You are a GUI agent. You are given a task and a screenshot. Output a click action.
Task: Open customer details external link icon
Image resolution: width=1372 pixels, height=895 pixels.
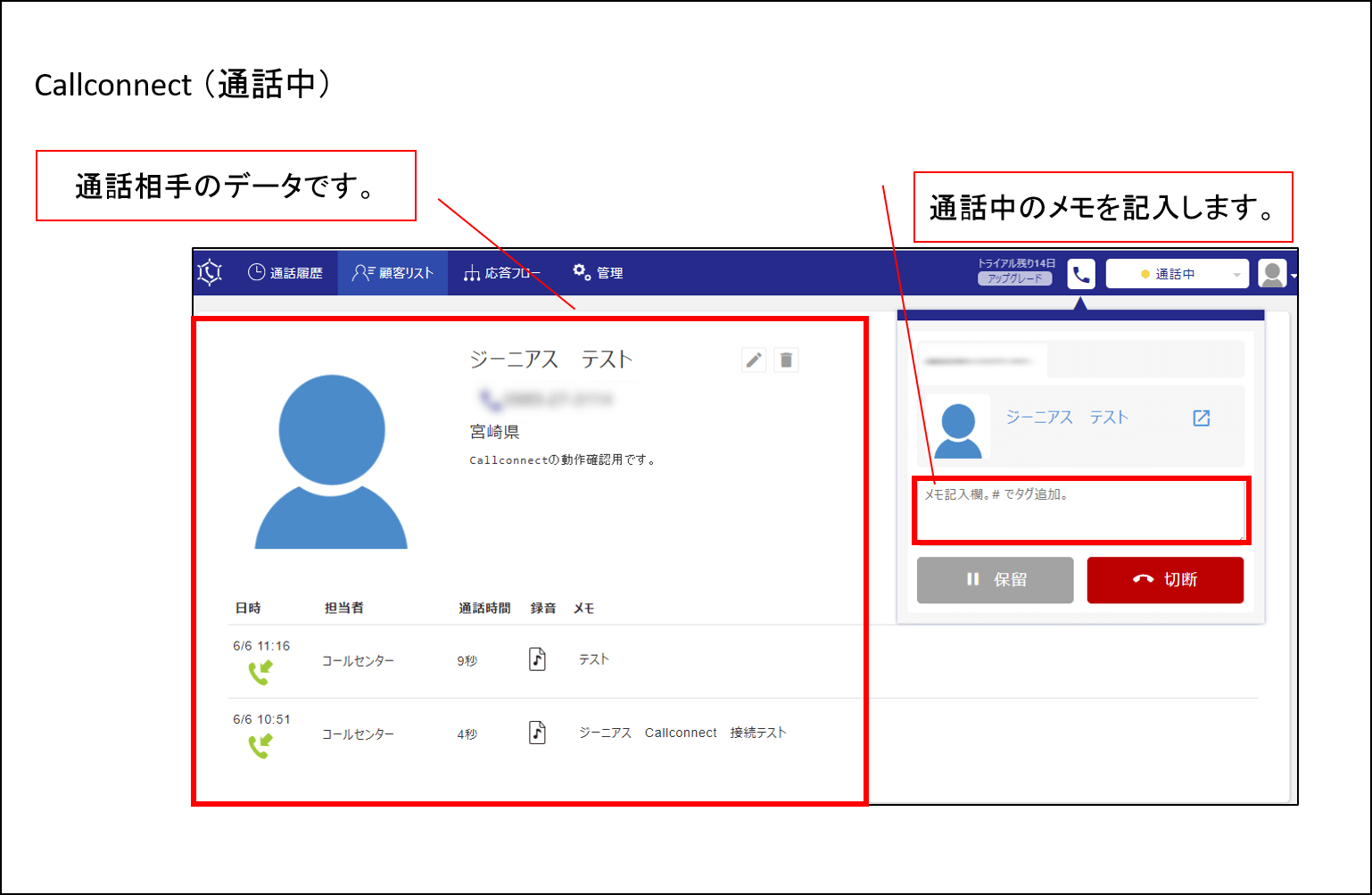click(1202, 418)
